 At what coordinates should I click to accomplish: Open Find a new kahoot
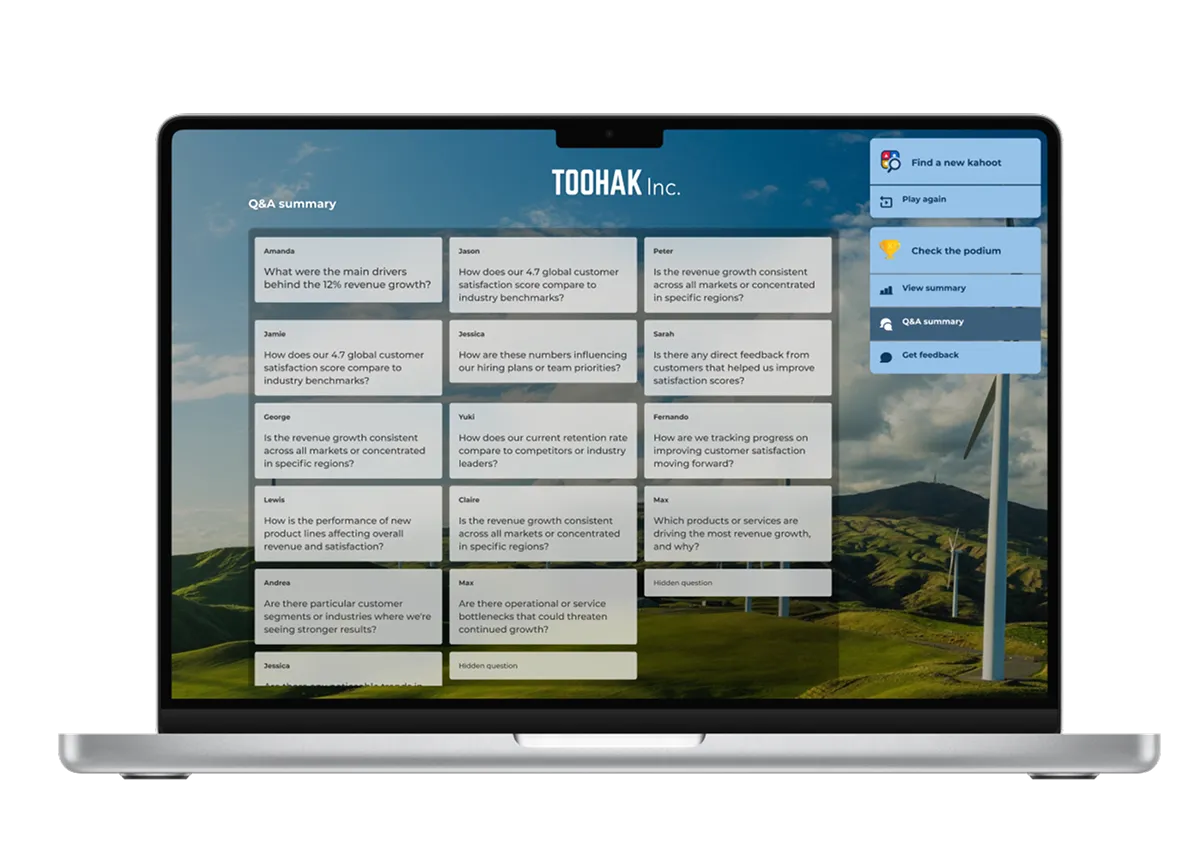coord(955,161)
